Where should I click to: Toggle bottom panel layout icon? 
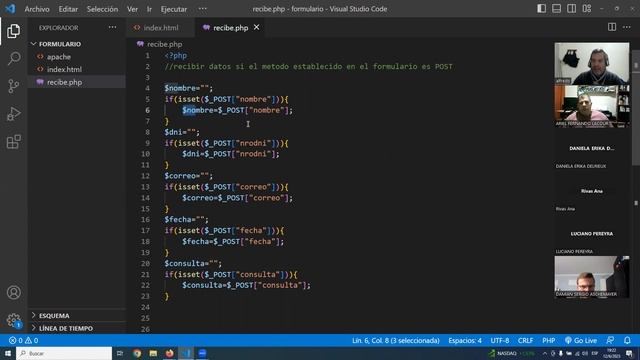tap(556, 9)
